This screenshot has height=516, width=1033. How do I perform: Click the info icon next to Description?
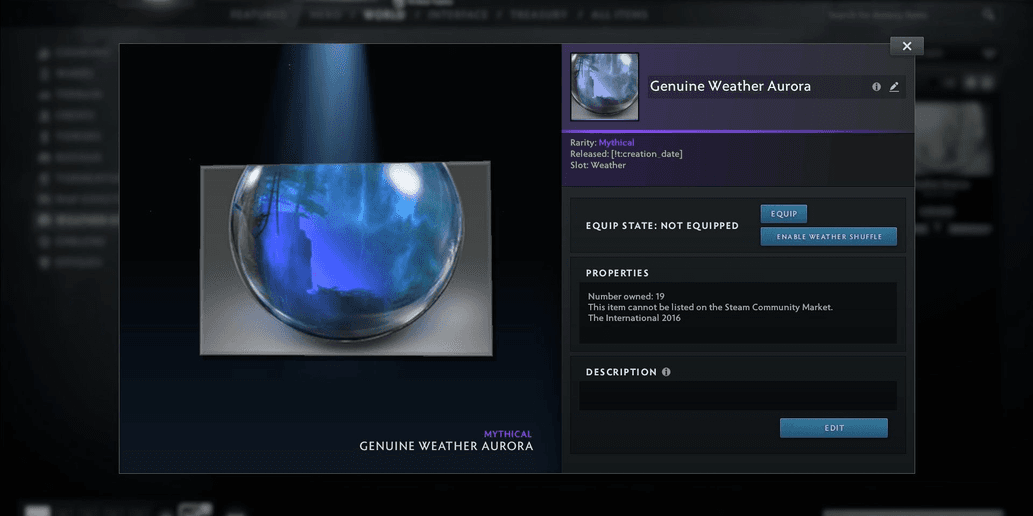[x=666, y=372]
